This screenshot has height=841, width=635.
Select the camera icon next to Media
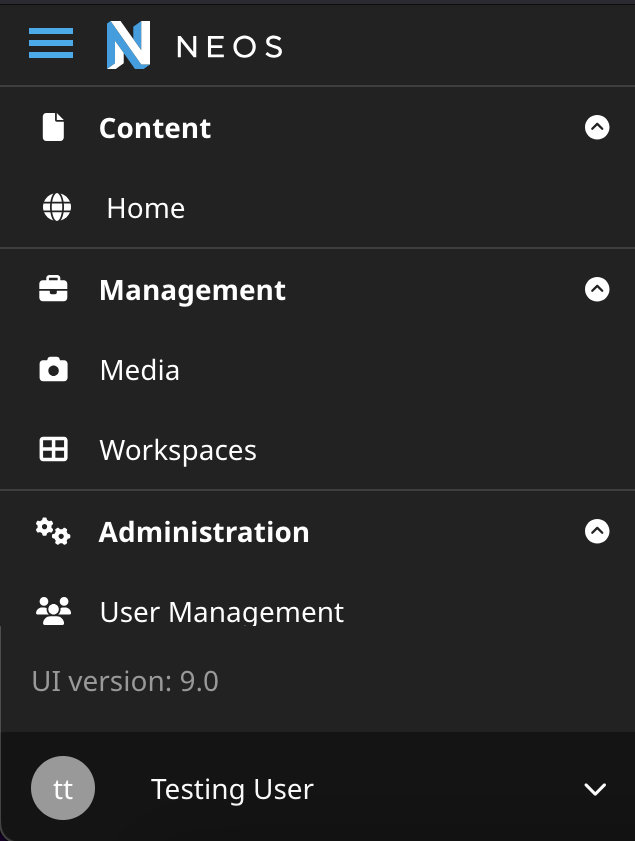(x=53, y=369)
